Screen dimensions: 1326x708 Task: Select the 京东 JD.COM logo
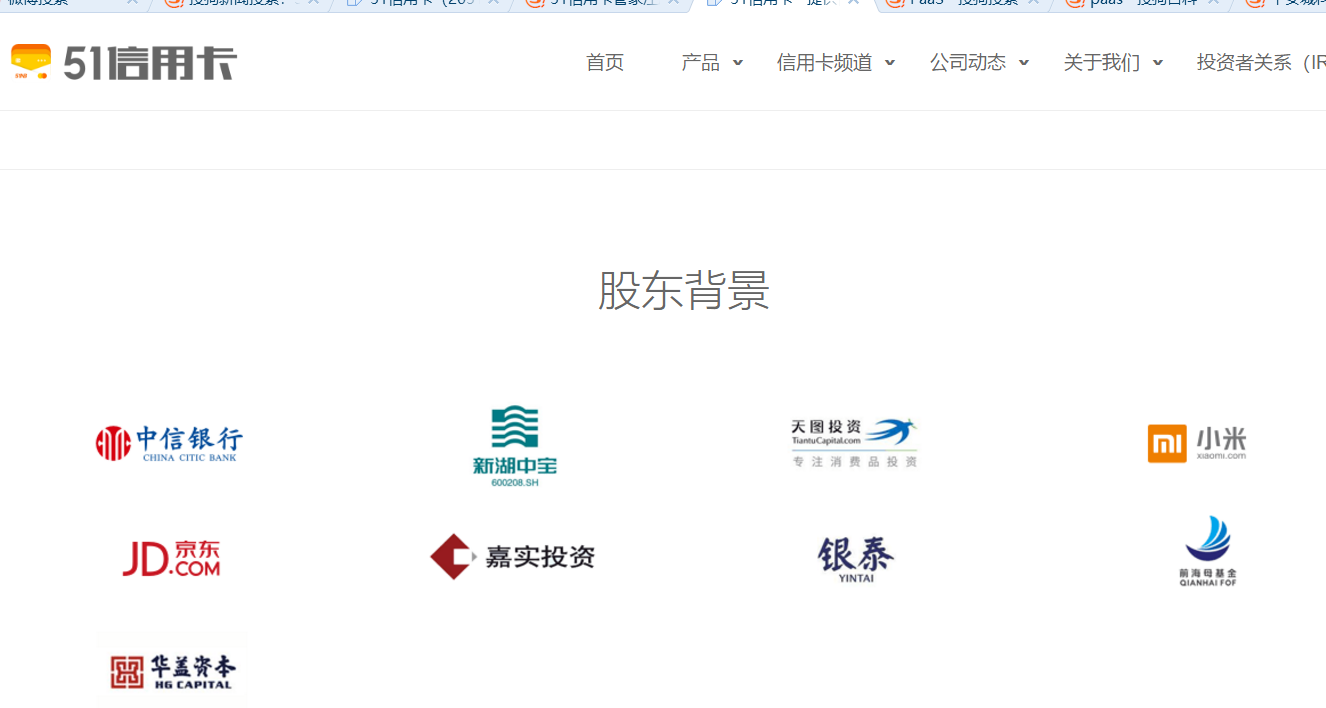(x=171, y=558)
